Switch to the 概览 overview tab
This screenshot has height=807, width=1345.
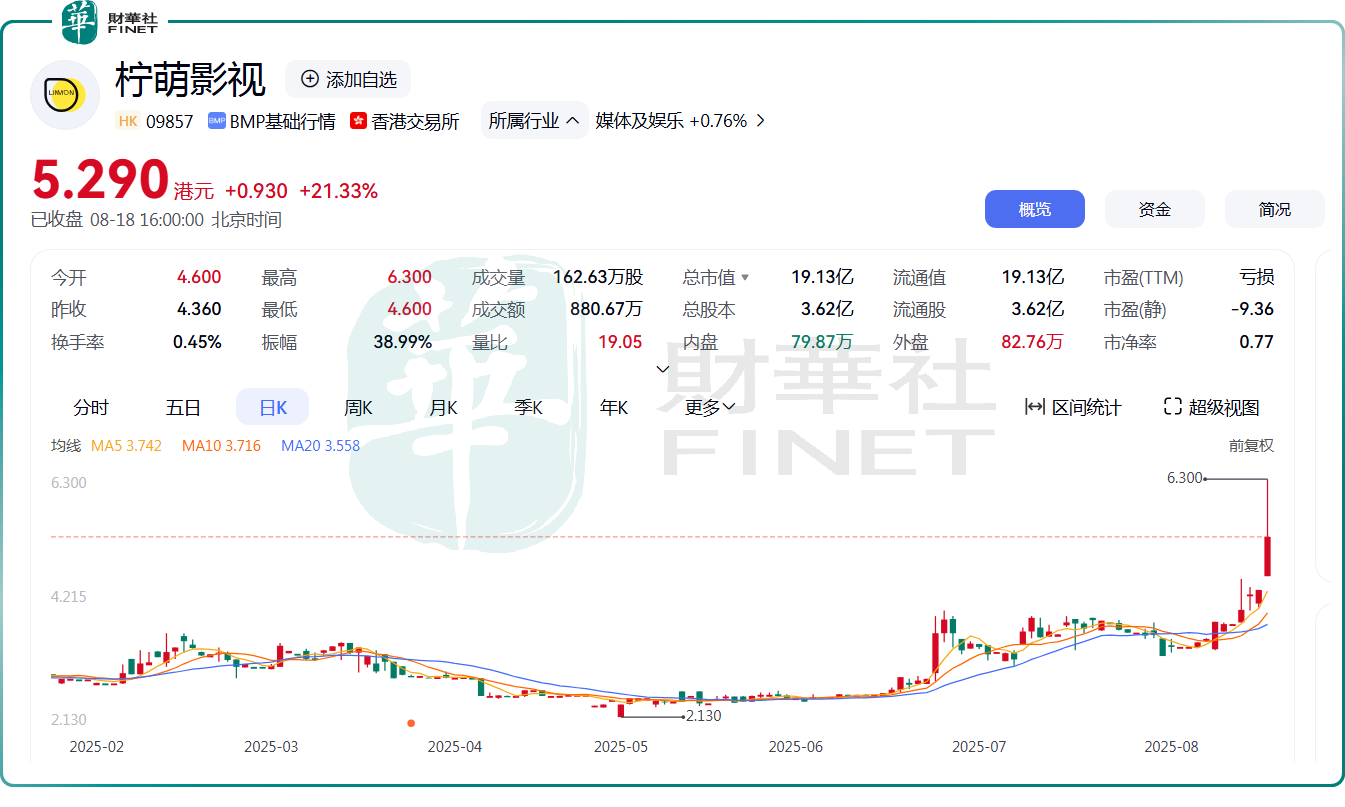click(x=1035, y=209)
